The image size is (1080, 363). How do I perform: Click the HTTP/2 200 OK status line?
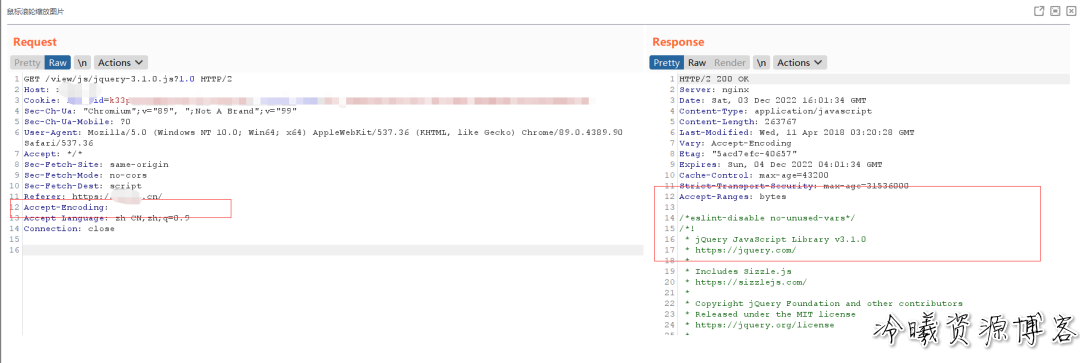click(x=714, y=79)
